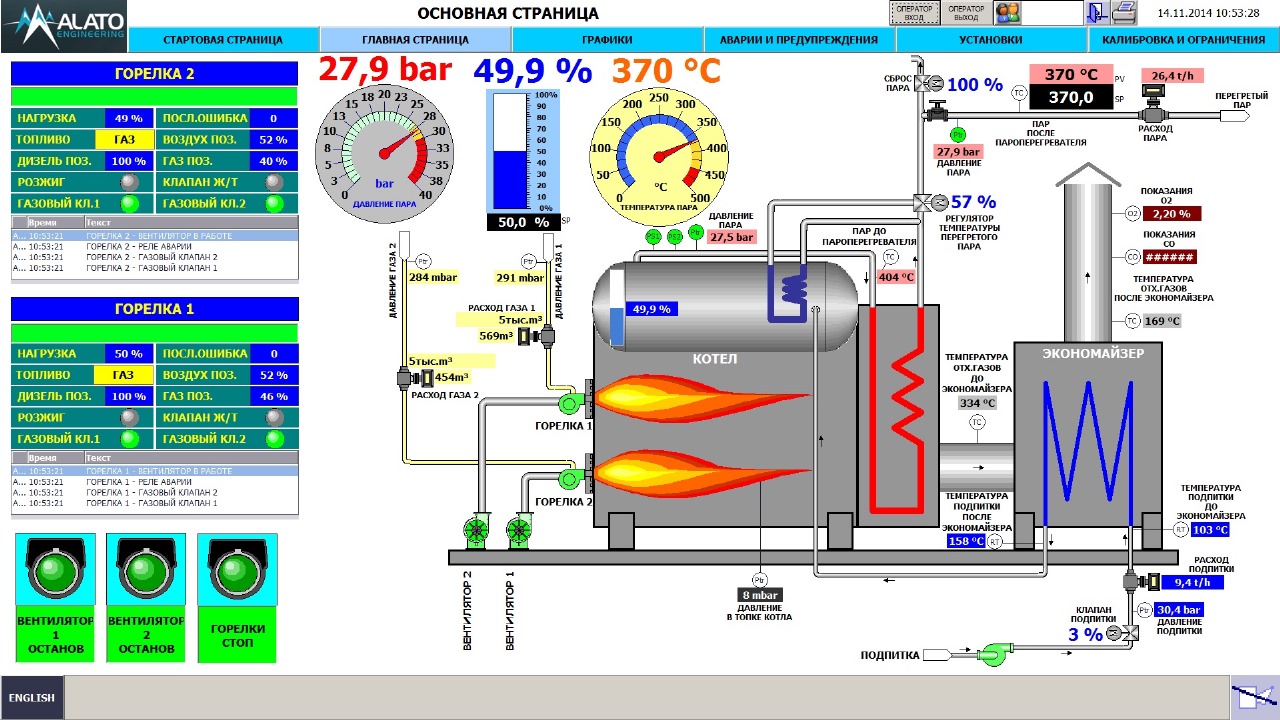
Task: Switch to АВАРИИ И ПРЕДУПРЕЖДЕНИЯ tab
Action: coord(799,40)
